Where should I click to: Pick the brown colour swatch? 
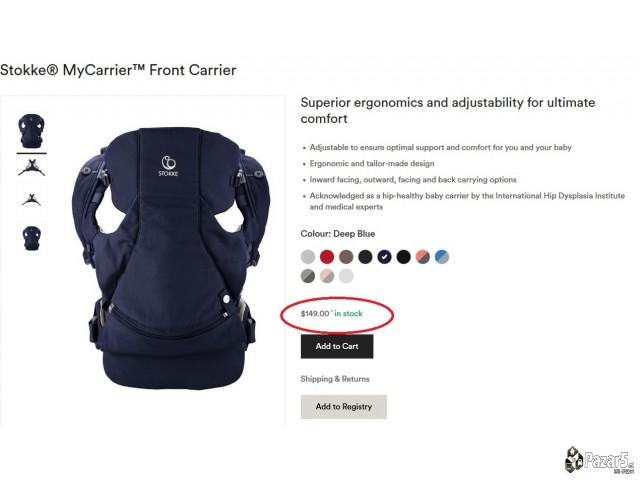tap(346, 257)
